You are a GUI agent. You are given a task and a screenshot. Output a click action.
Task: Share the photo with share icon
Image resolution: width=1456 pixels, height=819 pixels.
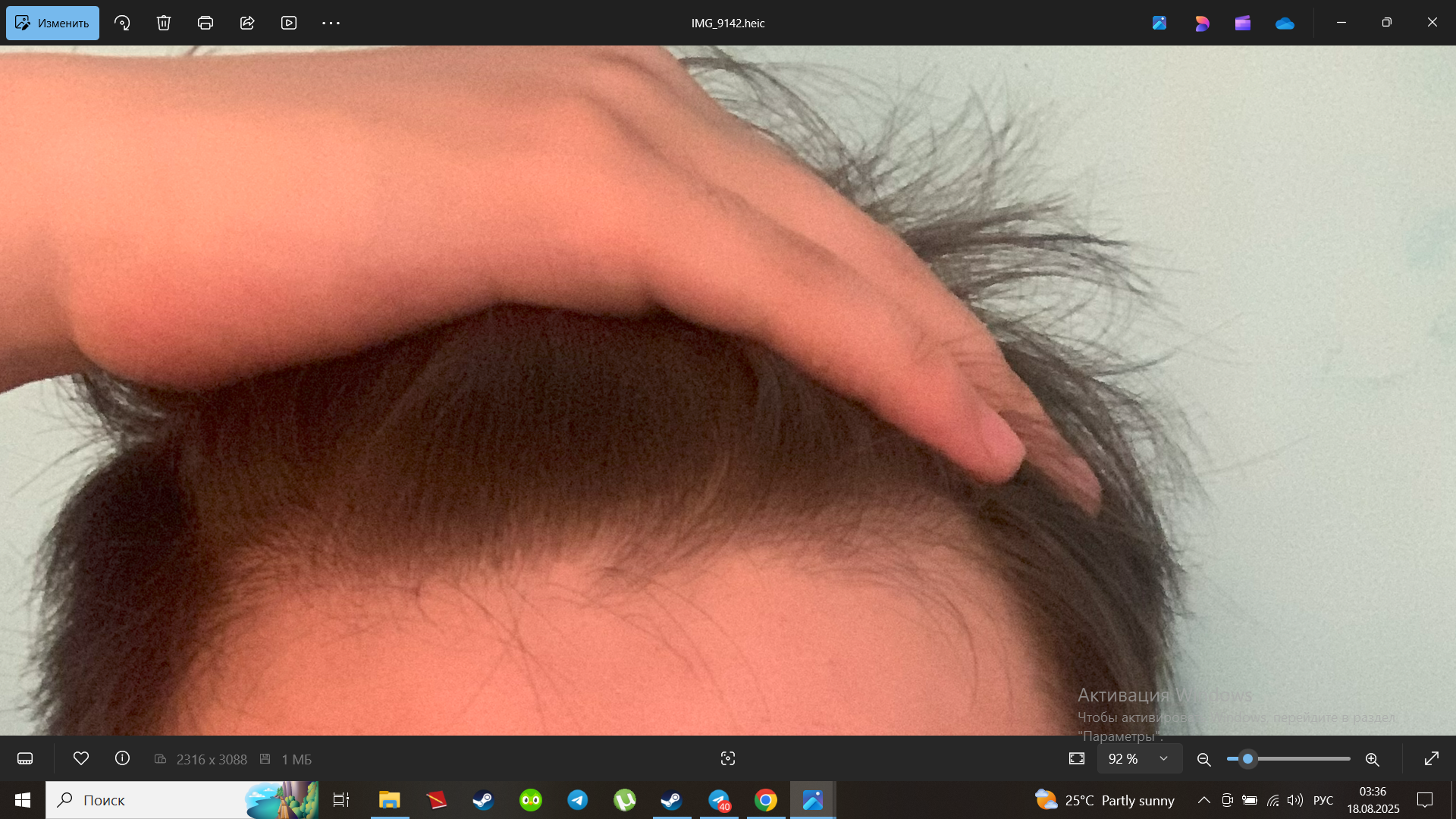tap(247, 23)
